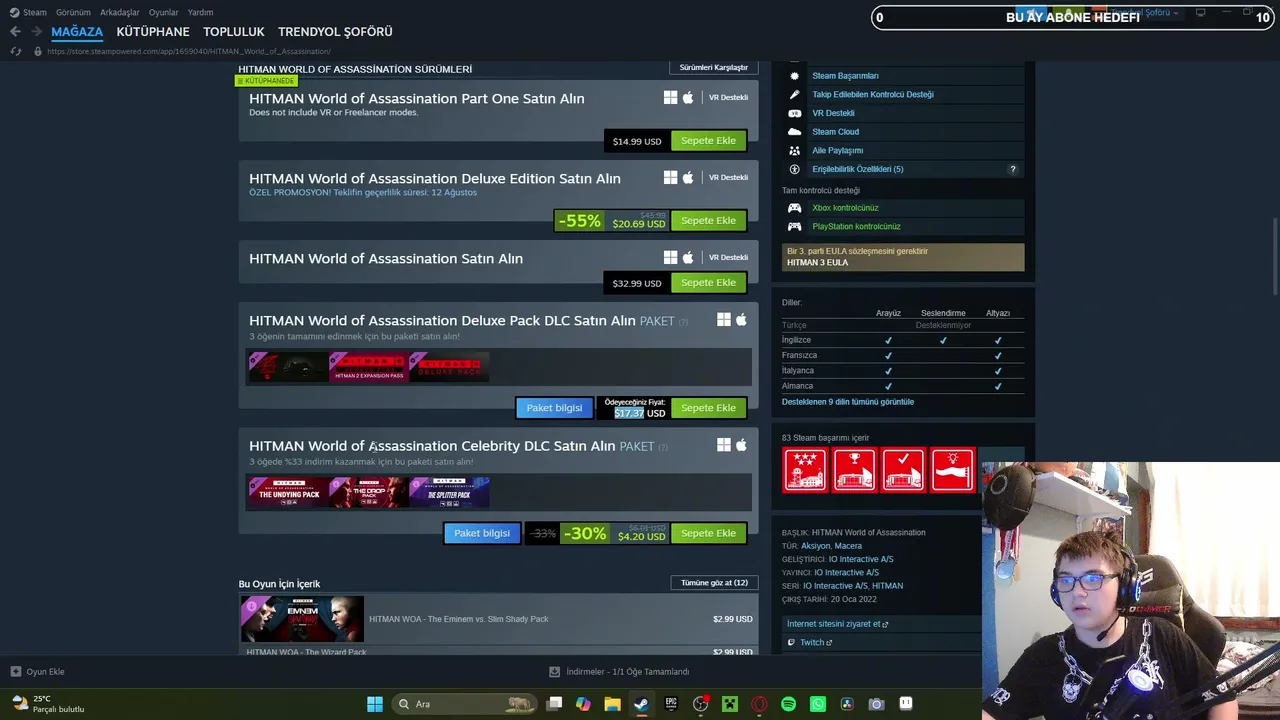Switch to the TOPLULUK tab
The image size is (1280, 720).
[x=234, y=32]
